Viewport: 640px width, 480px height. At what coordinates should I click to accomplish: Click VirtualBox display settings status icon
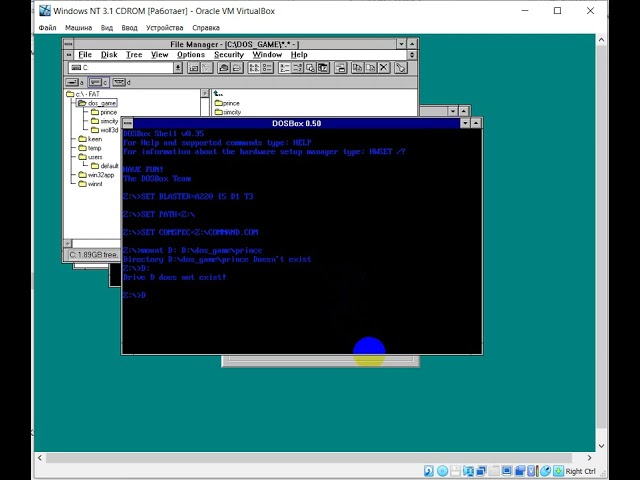click(x=507, y=471)
